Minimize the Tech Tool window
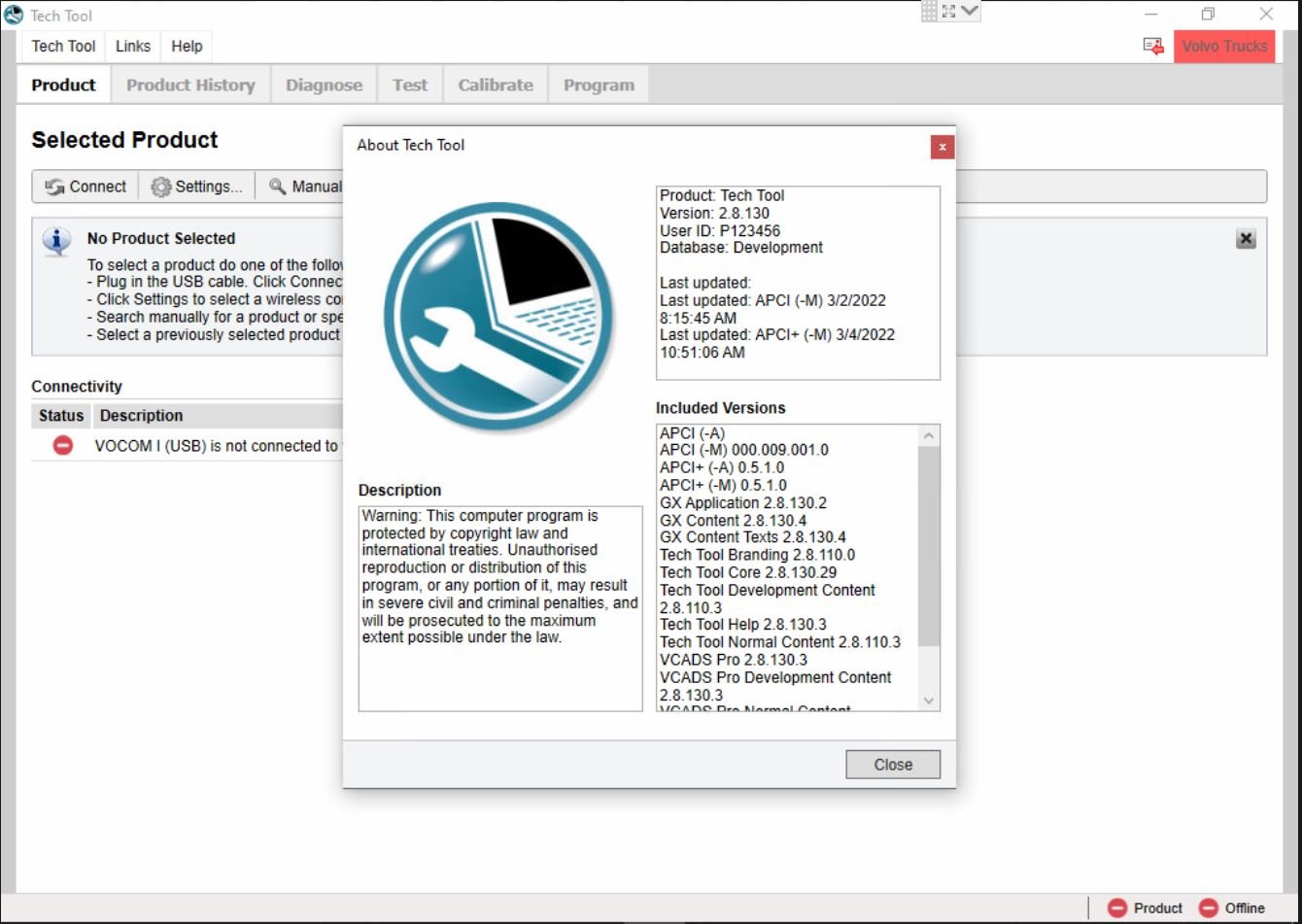 1151,15
